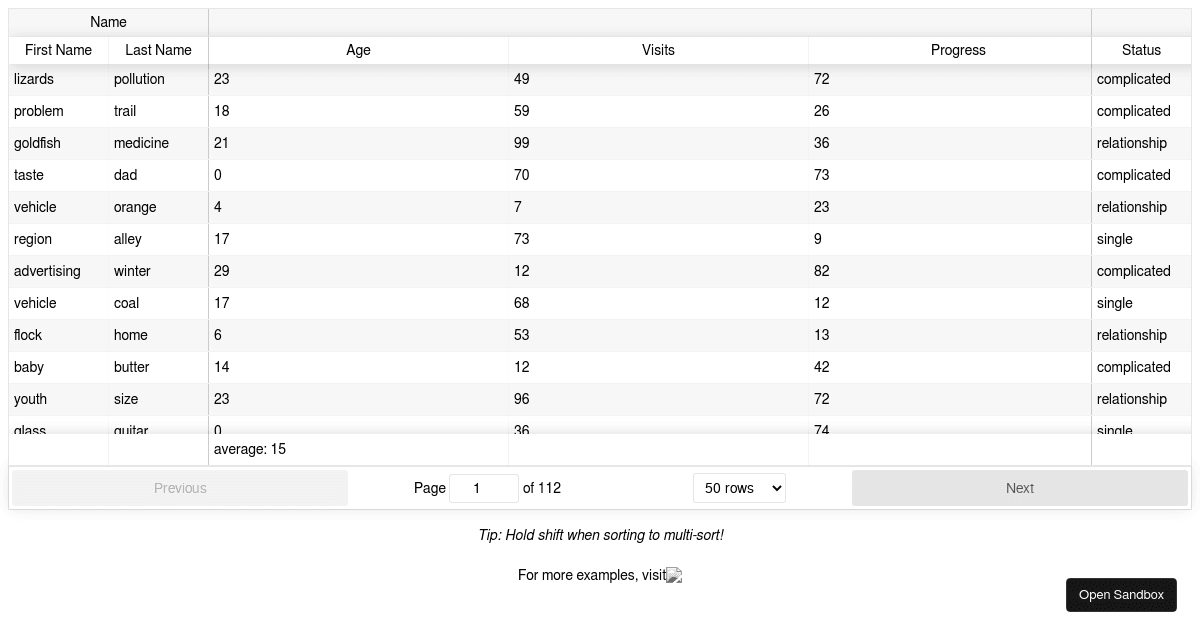
Task: Click the visits value 99 cell
Action: click(x=658, y=143)
